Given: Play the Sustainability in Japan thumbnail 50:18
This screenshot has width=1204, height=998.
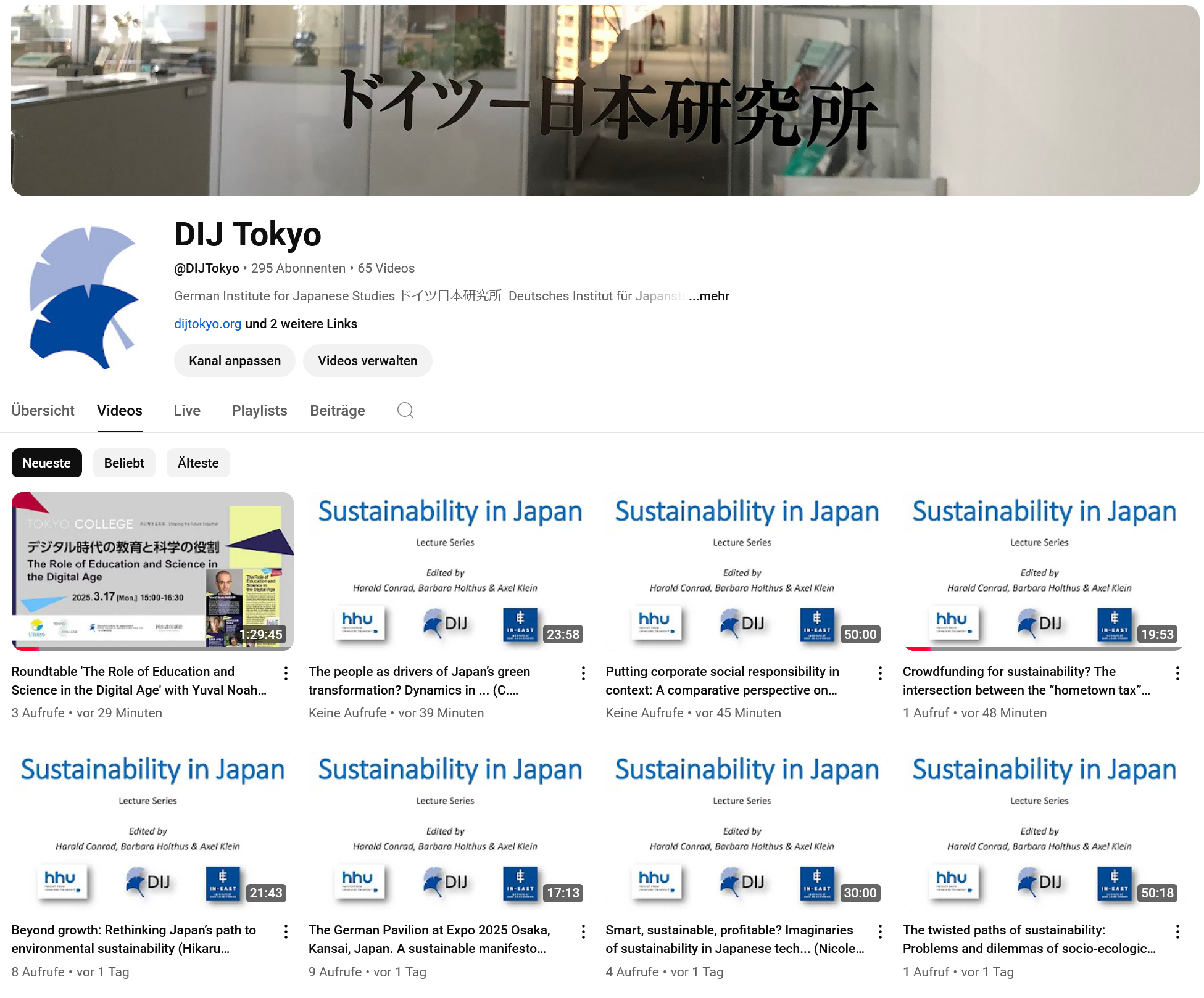Looking at the screenshot, I should click(1044, 830).
